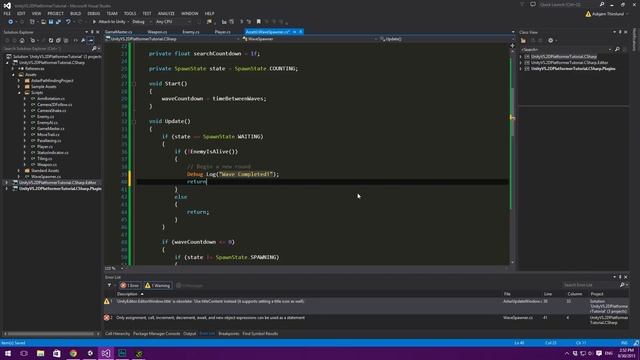Select WaveSpawner.cs in Solution Explorer
The width and height of the screenshot is (640, 360).
(46, 177)
